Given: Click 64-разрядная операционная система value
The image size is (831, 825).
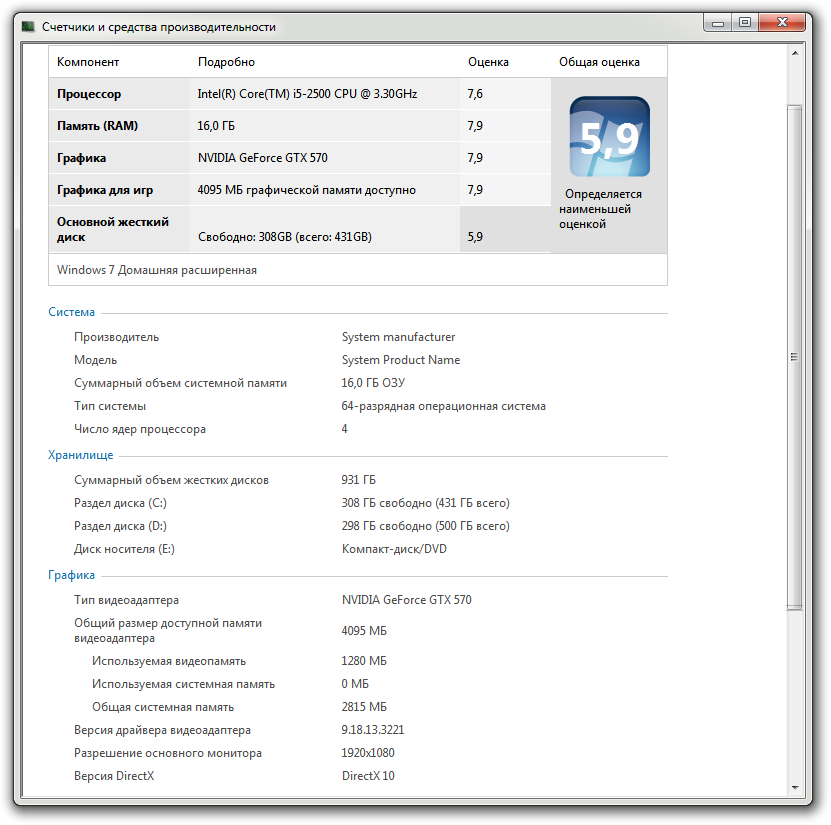Looking at the screenshot, I should click(x=444, y=406).
